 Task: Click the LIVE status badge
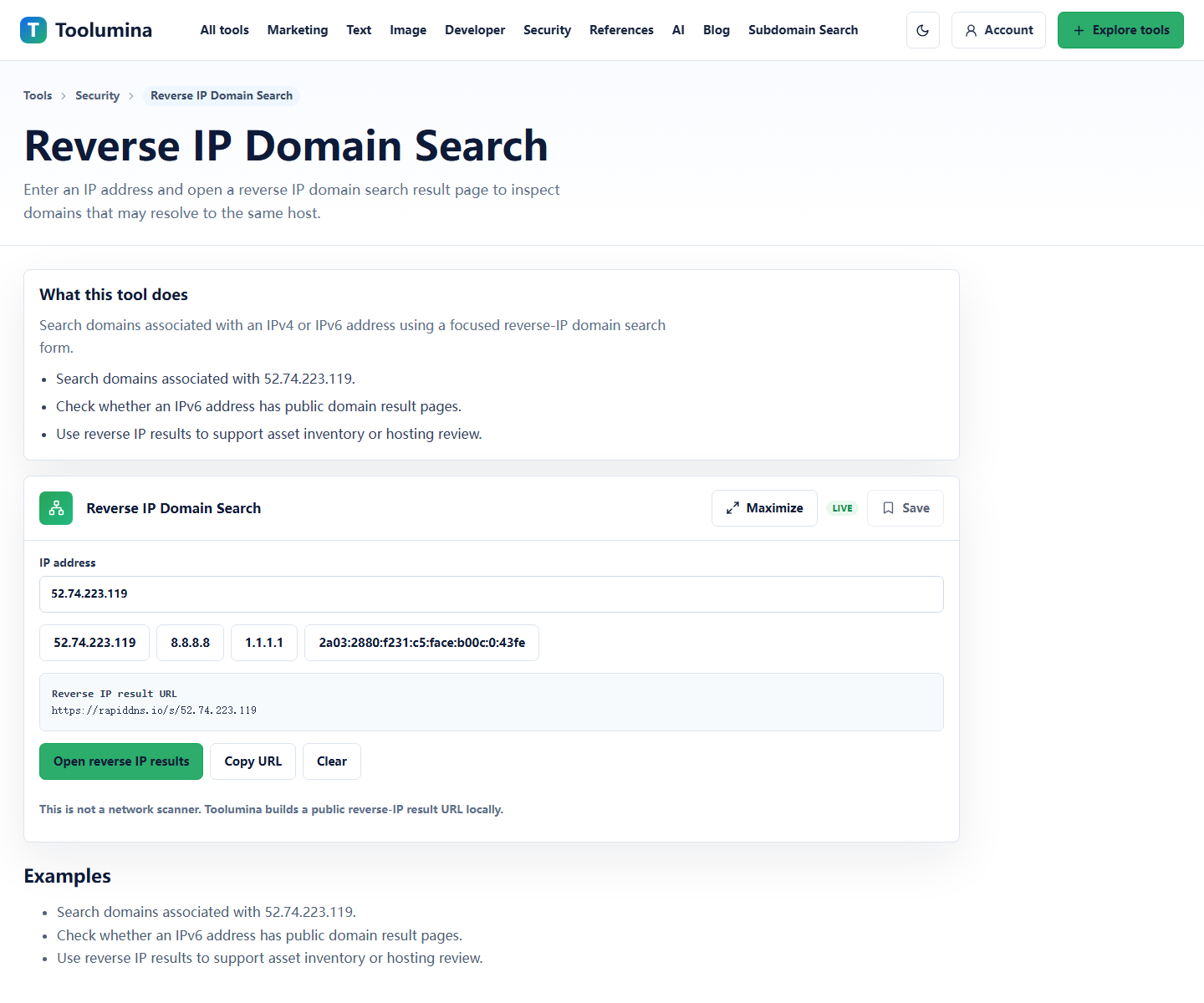tap(842, 508)
